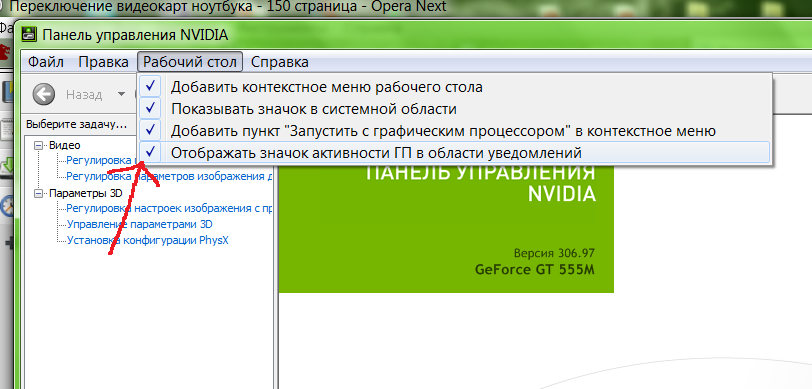This screenshot has height=389, width=812.
Task: Click the green back arrow icon
Action: 44,95
